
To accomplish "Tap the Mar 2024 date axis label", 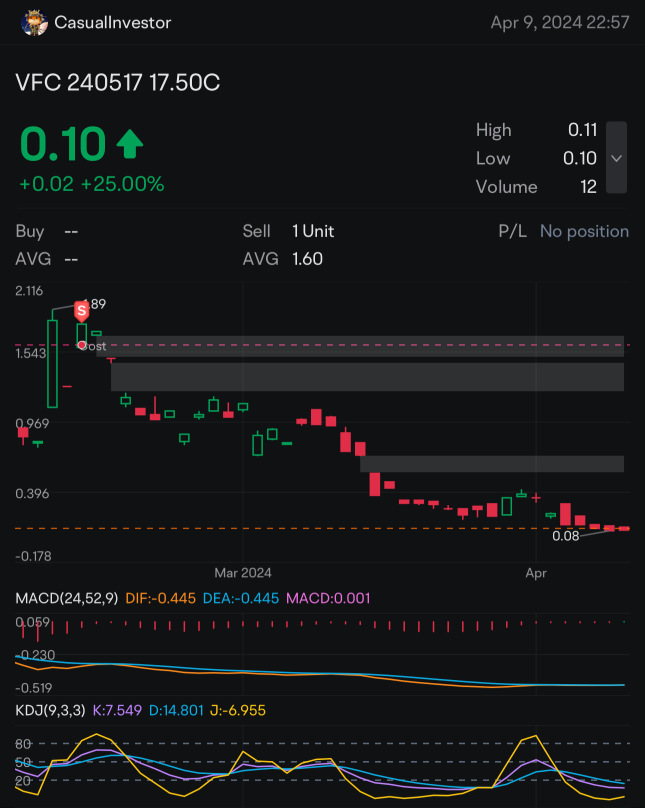I will [243, 573].
